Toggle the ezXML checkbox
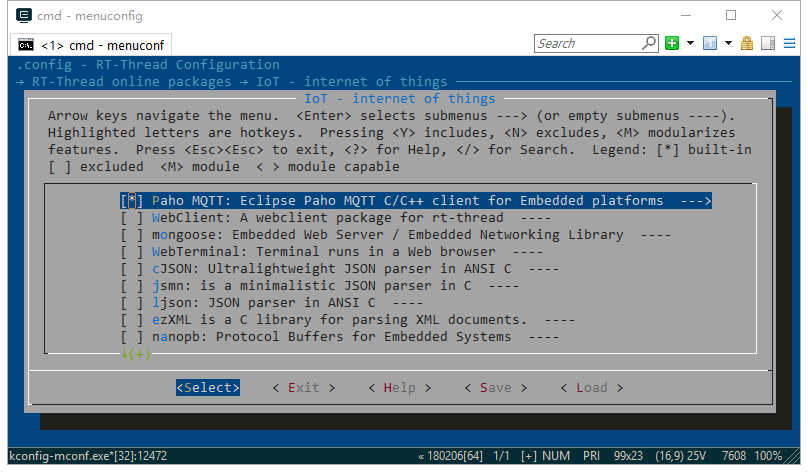The width and height of the screenshot is (808, 472). pos(131,319)
